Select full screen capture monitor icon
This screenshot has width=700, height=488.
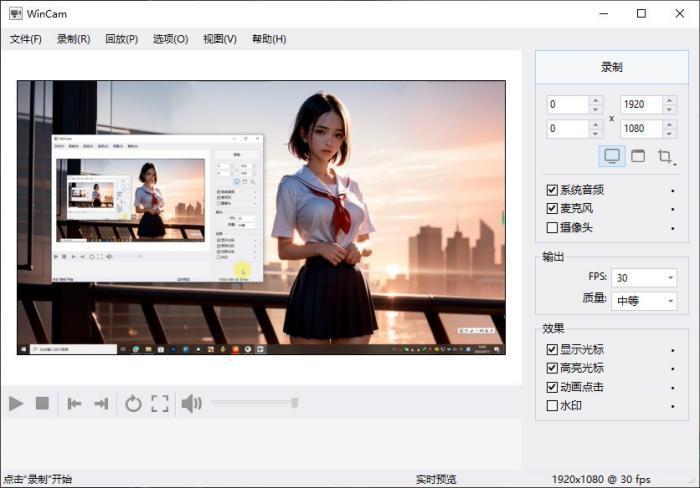coord(612,156)
